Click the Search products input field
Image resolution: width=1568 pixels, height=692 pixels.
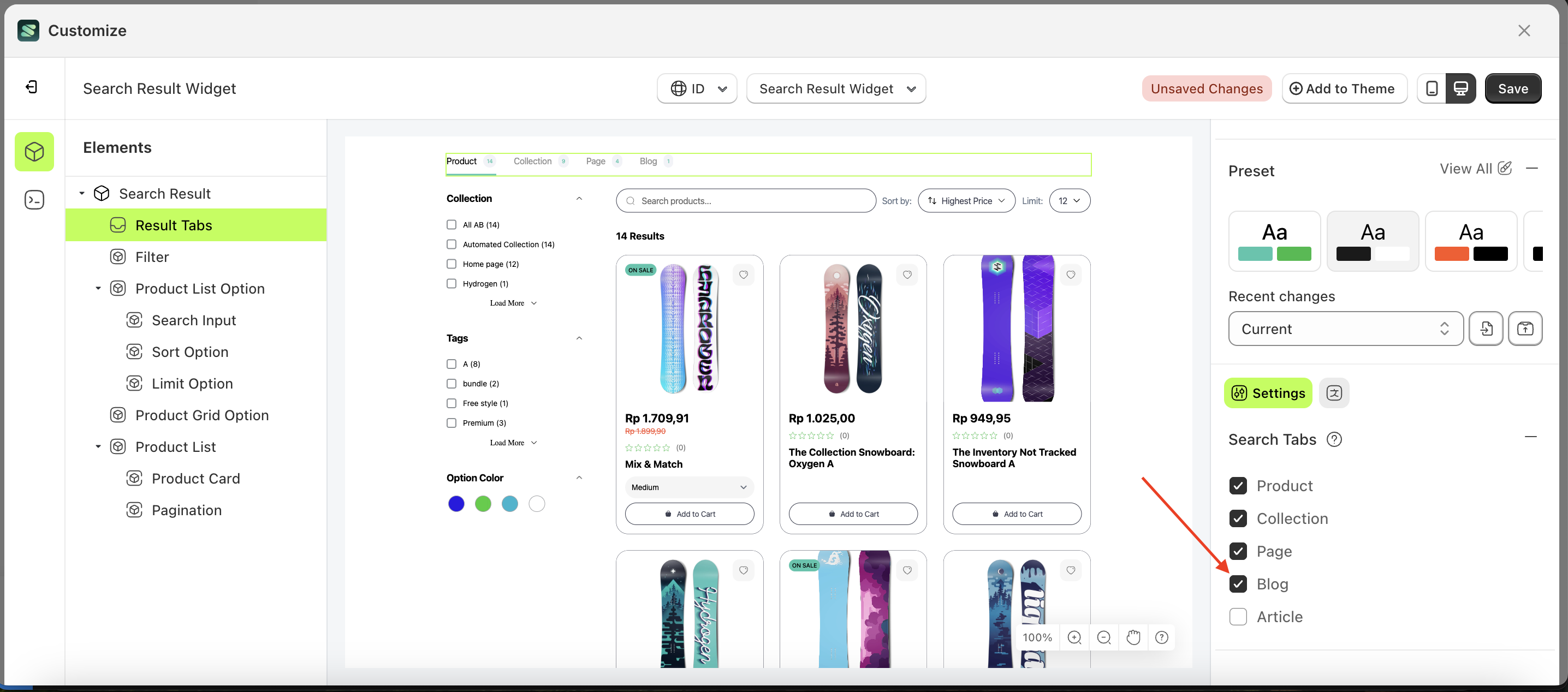[x=745, y=200]
